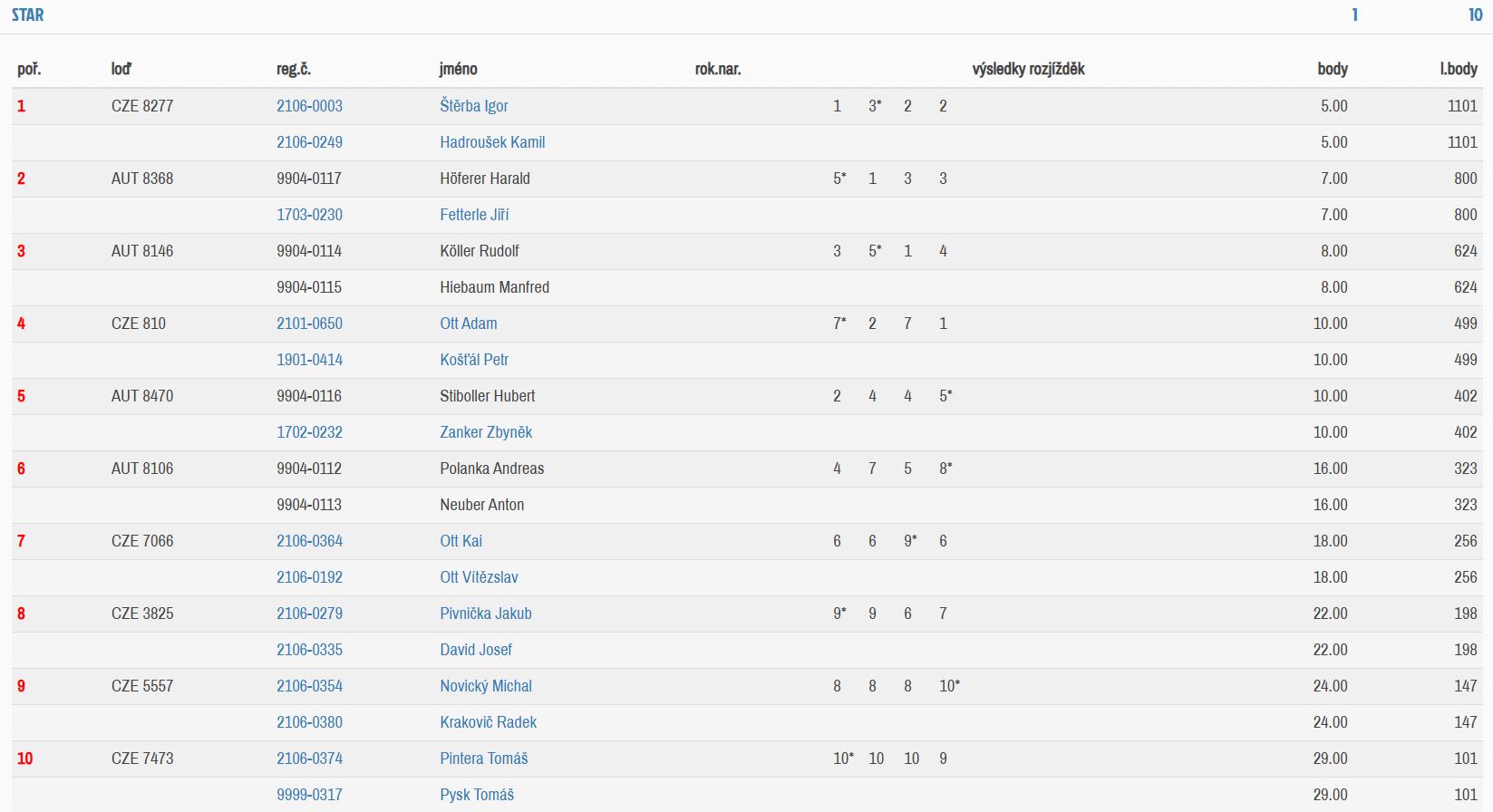
Task: Open the STAR class heading link
Action: (x=27, y=14)
